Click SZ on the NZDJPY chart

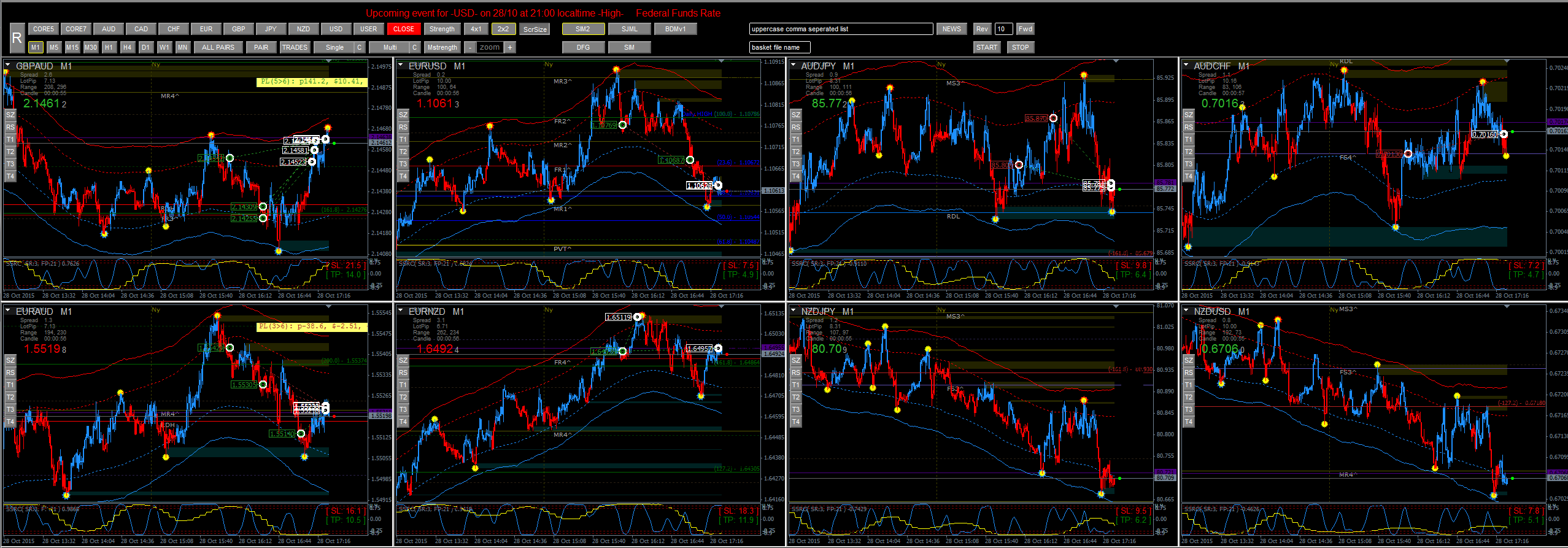(796, 360)
